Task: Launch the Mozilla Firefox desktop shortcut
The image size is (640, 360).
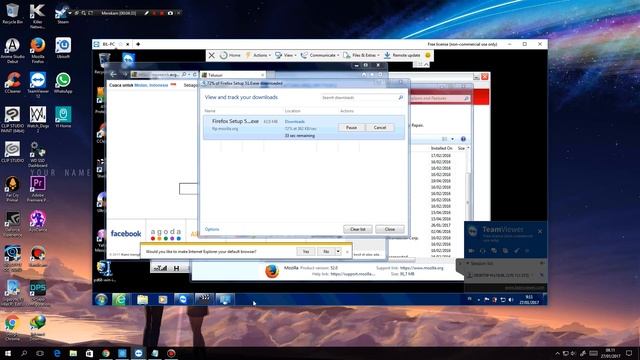Action: 38,50
